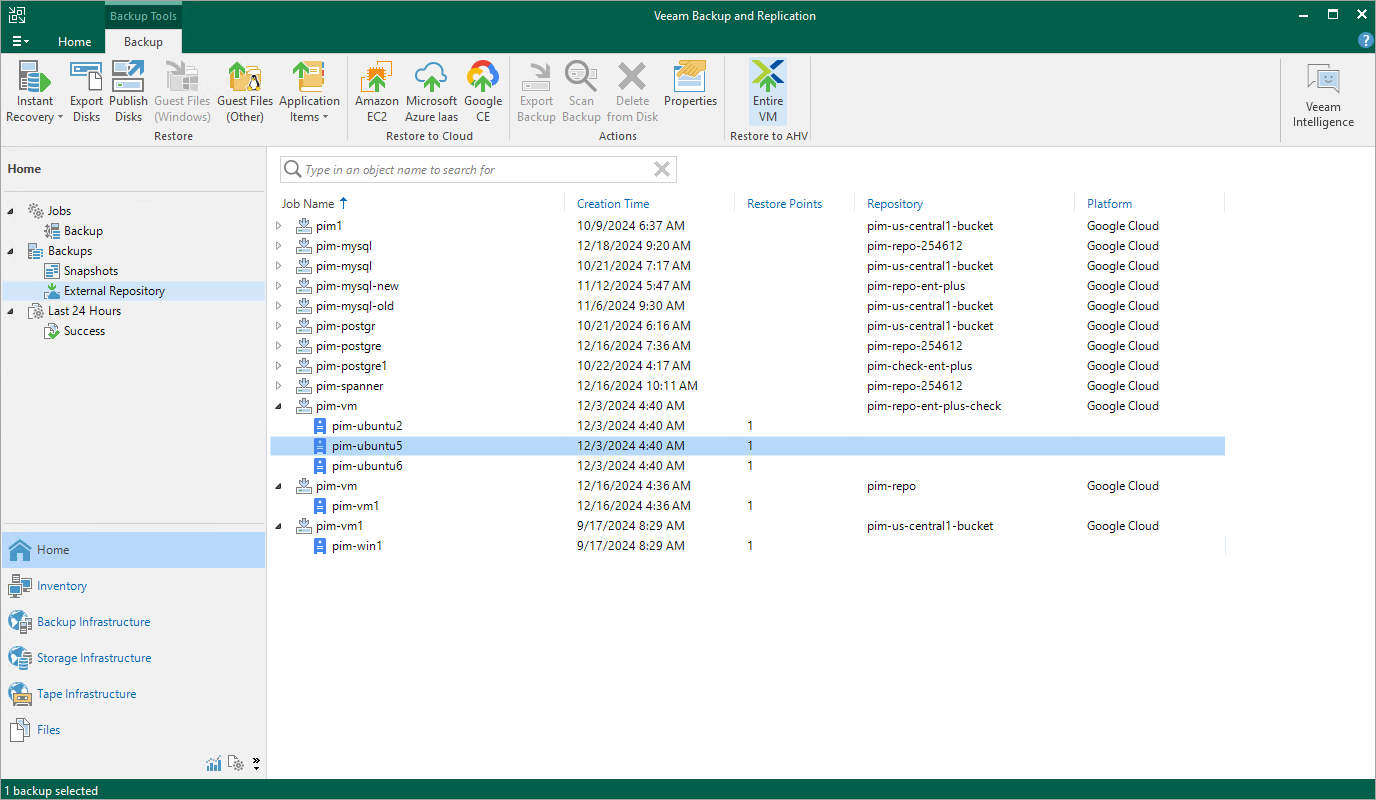1376x800 pixels.
Task: Select the Home view in navigation pane
Action: tap(133, 550)
